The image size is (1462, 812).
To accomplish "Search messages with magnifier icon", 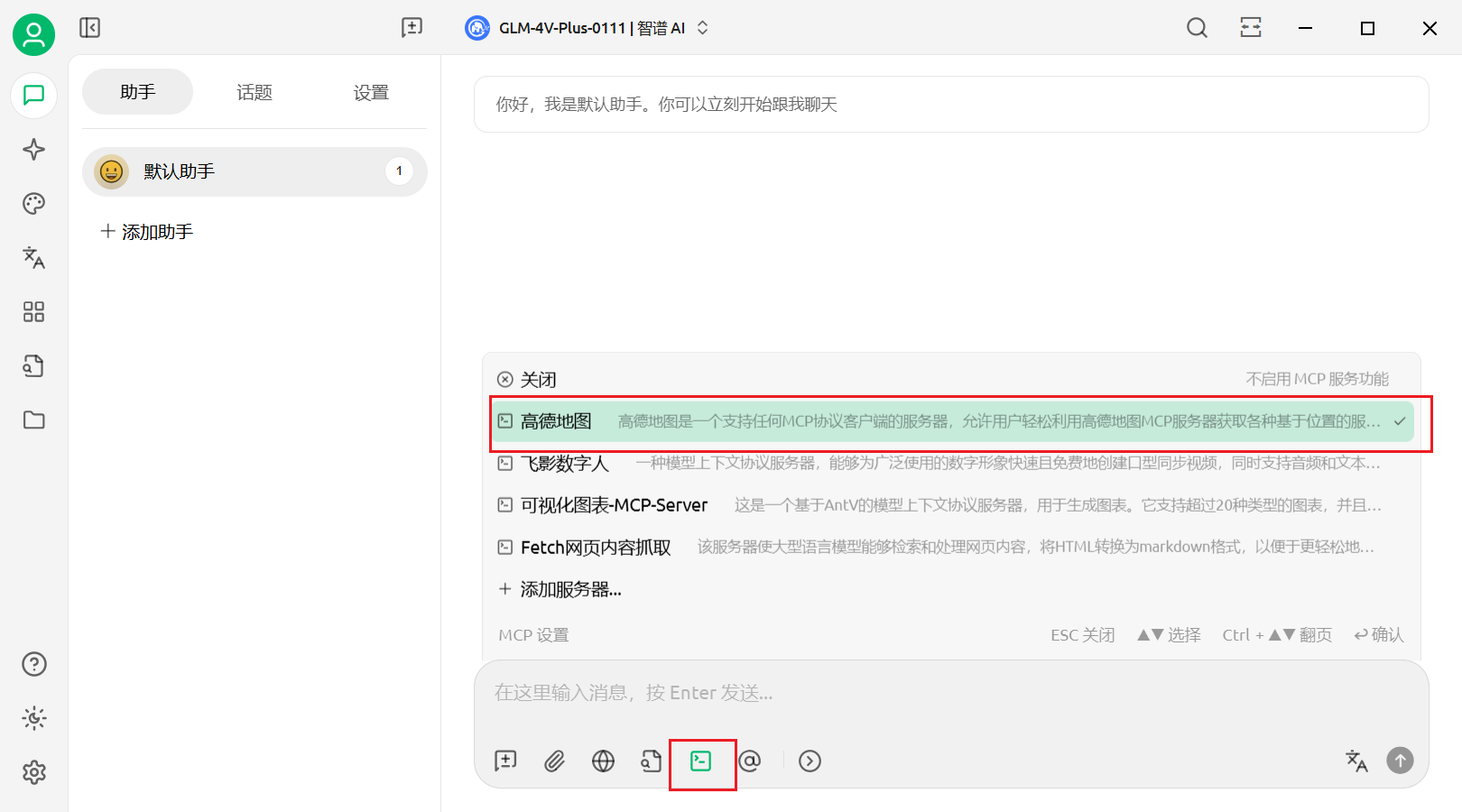I will tap(1197, 28).
